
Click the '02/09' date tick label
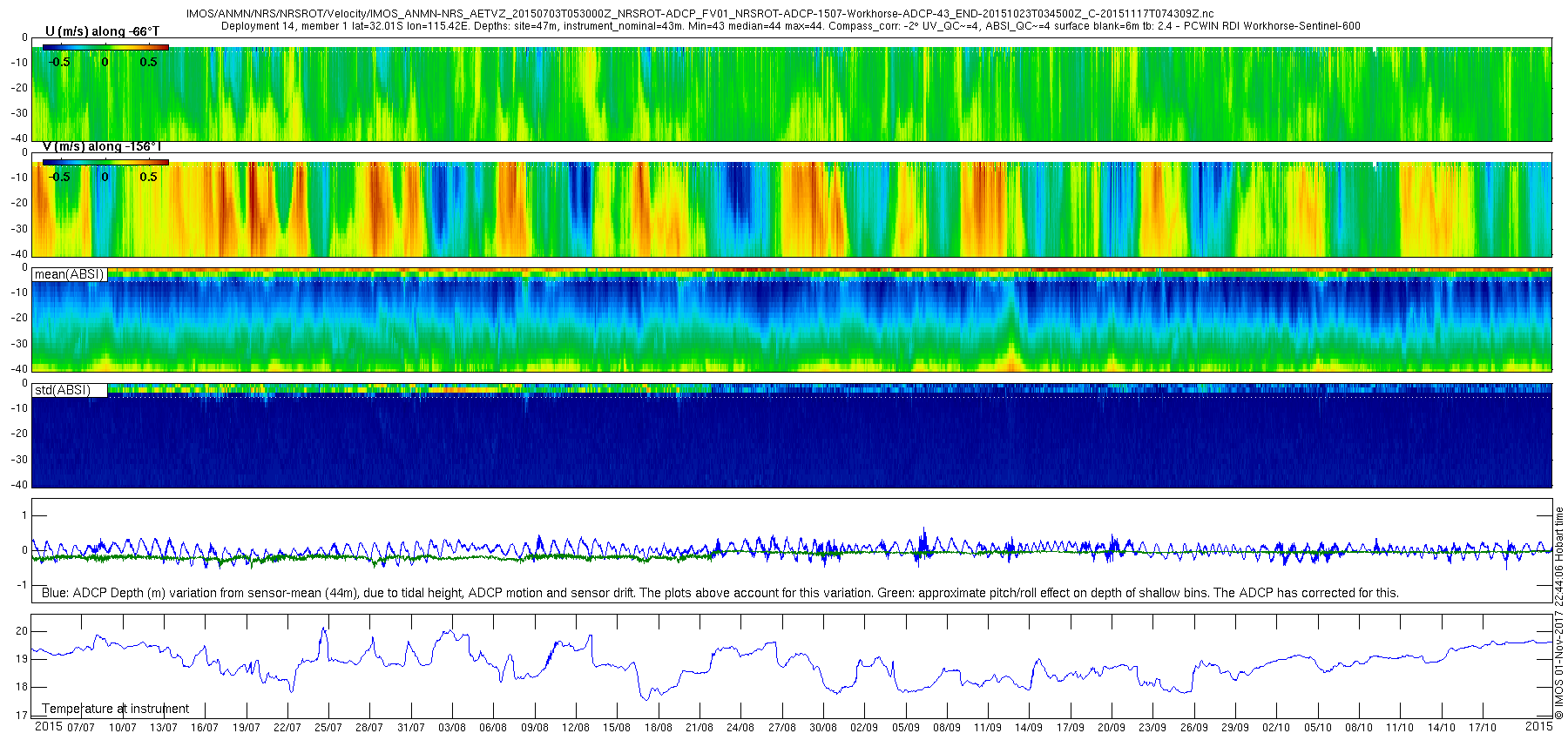(x=864, y=728)
